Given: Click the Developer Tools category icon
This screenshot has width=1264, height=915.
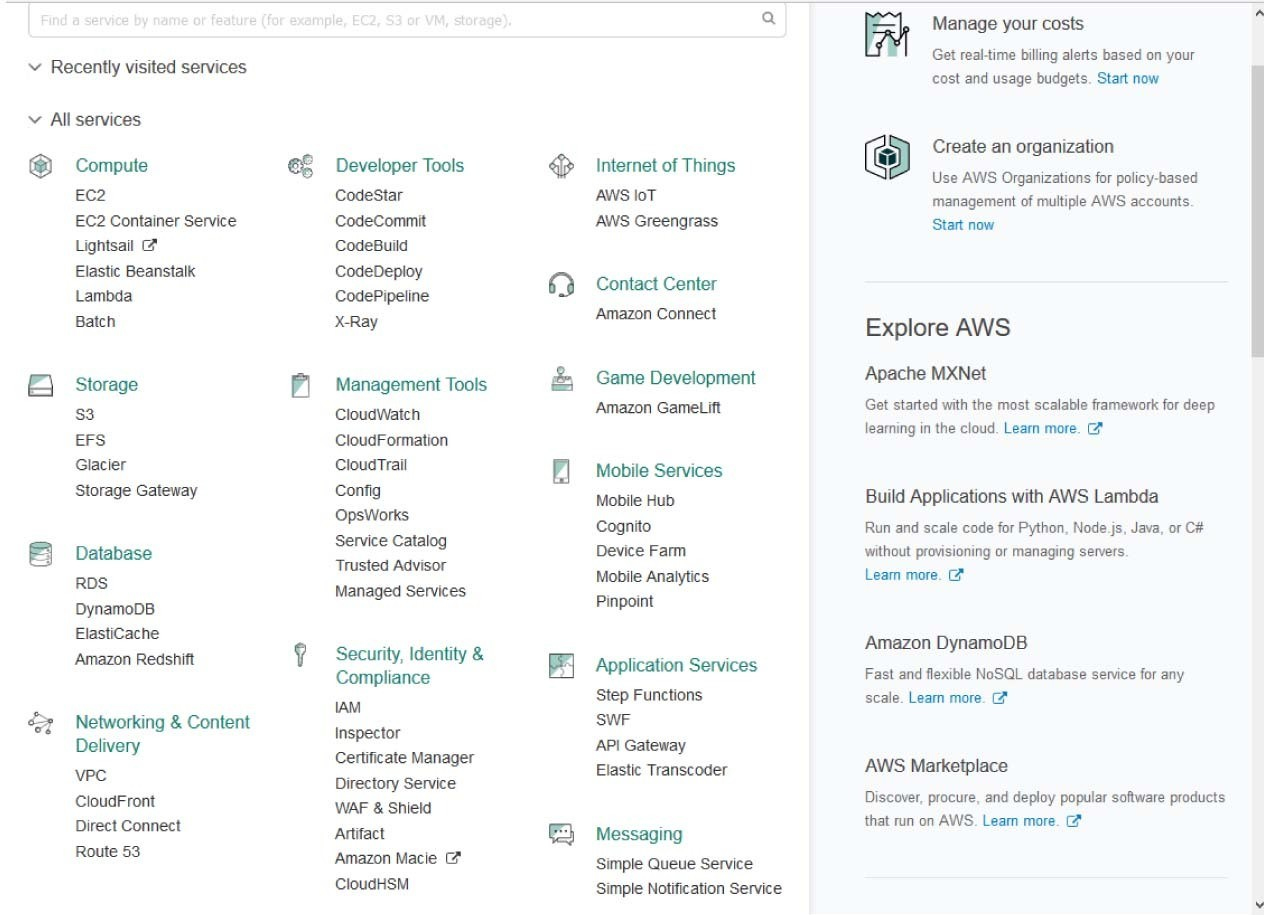Looking at the screenshot, I should 300,166.
